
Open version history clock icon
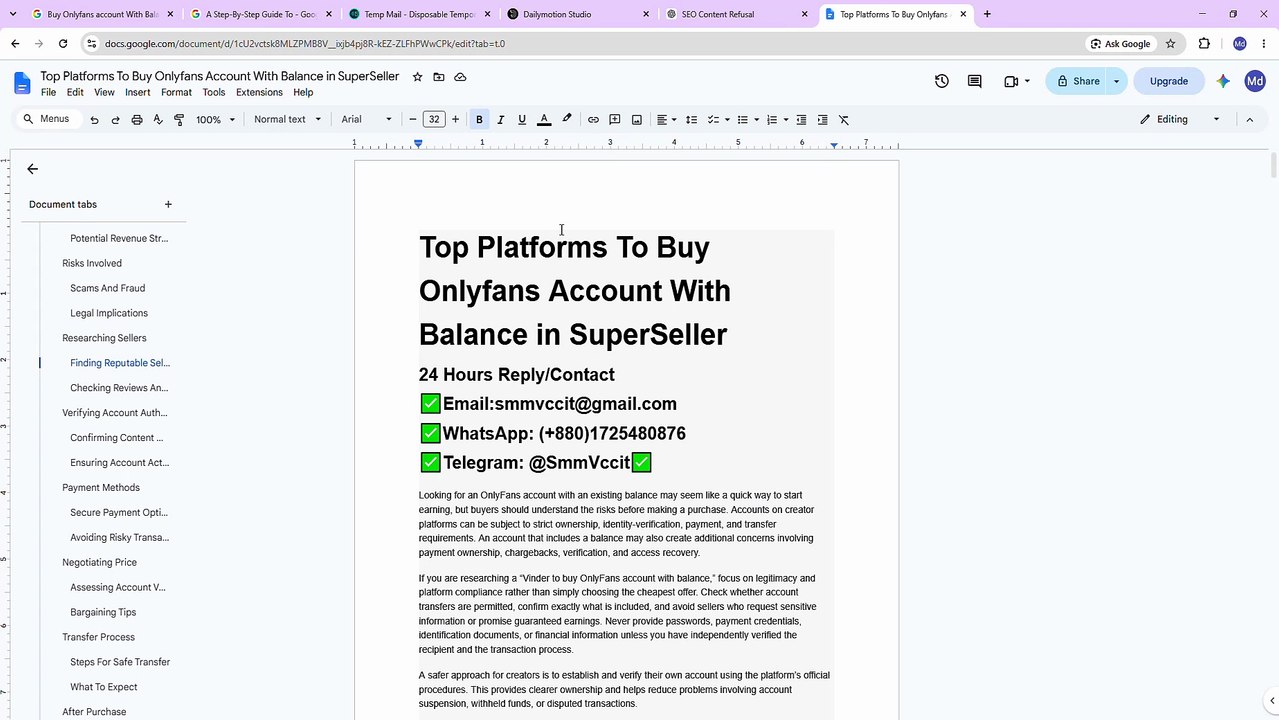[941, 81]
